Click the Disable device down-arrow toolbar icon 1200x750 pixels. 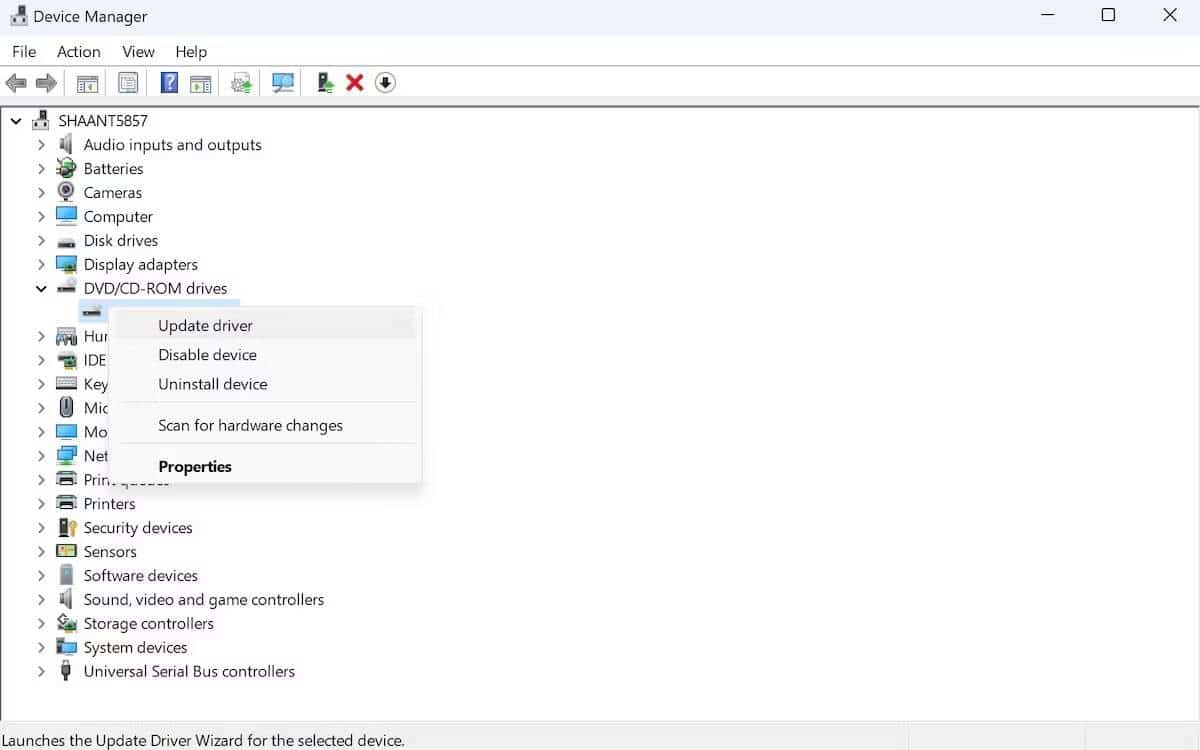click(385, 82)
